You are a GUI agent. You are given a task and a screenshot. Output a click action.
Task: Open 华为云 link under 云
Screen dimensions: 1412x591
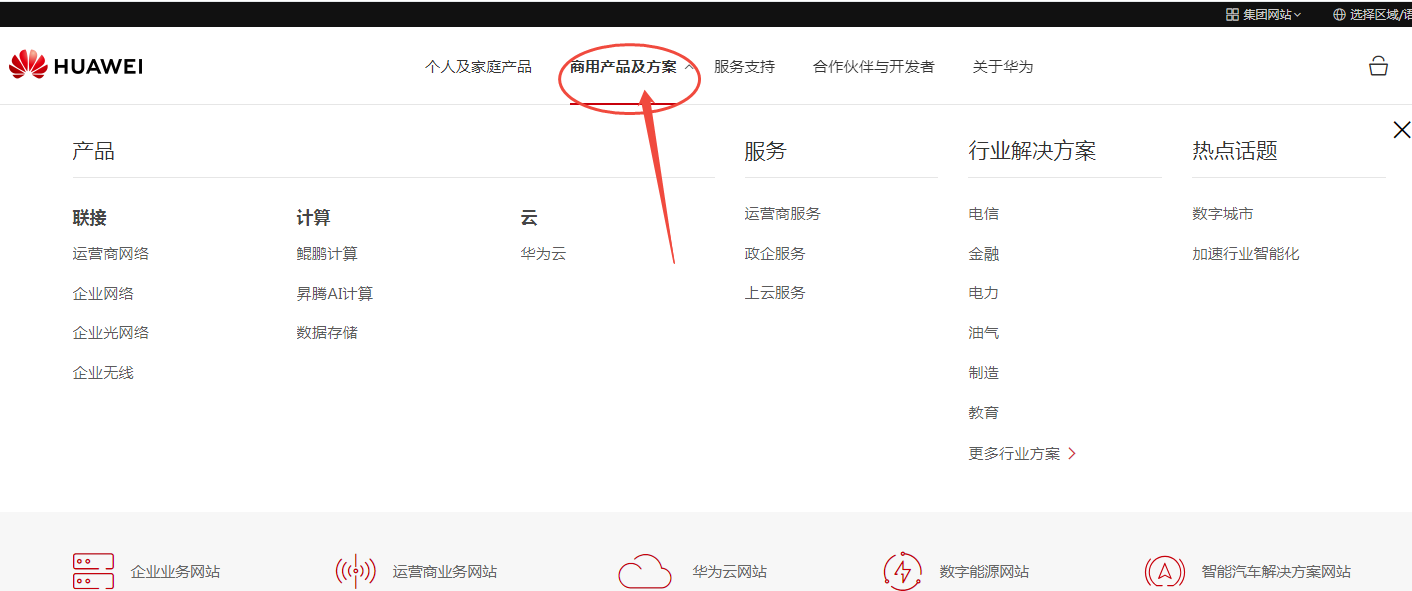coord(543,253)
